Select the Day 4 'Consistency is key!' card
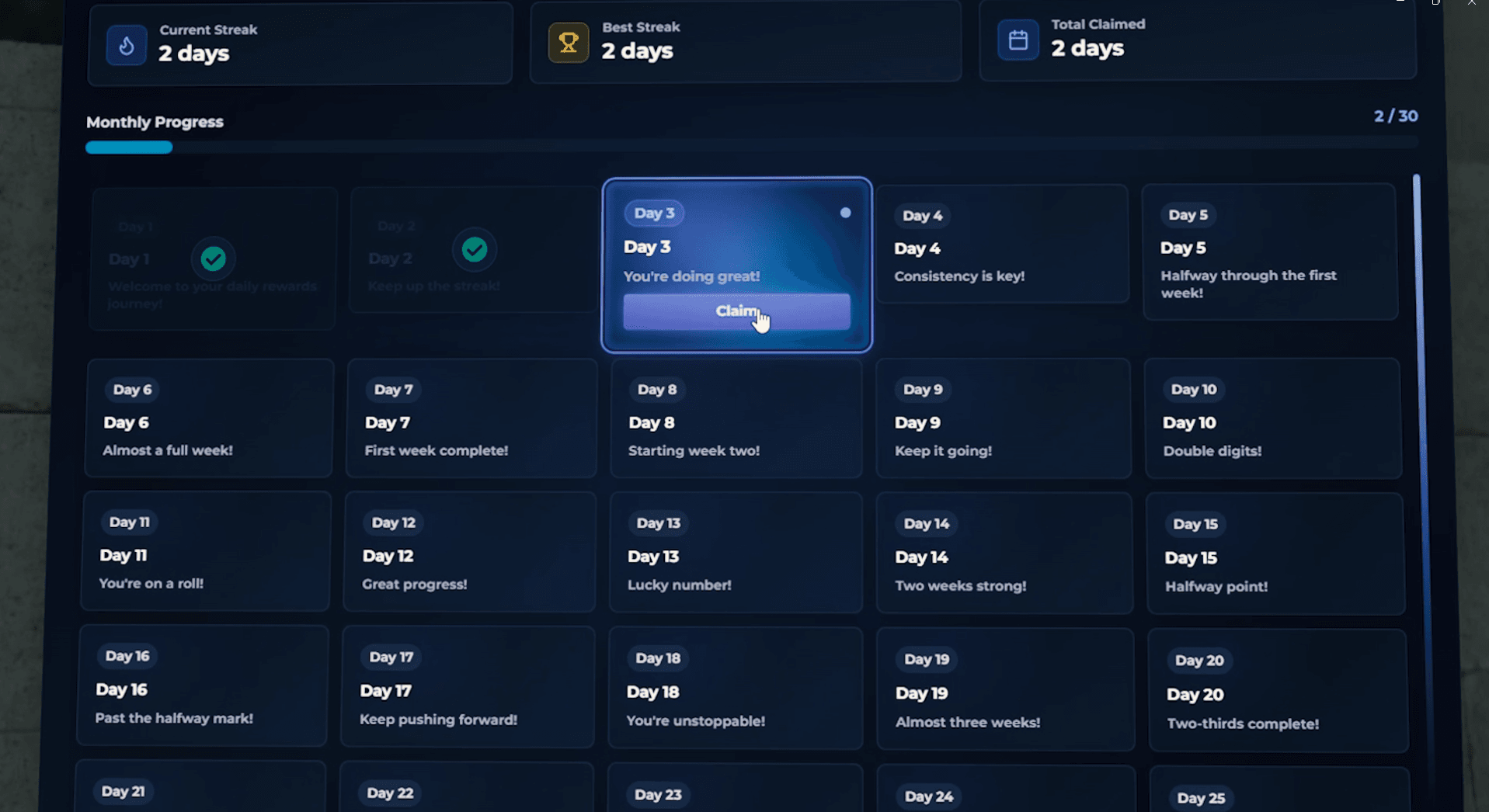The height and width of the screenshot is (812, 1489). 1002,245
